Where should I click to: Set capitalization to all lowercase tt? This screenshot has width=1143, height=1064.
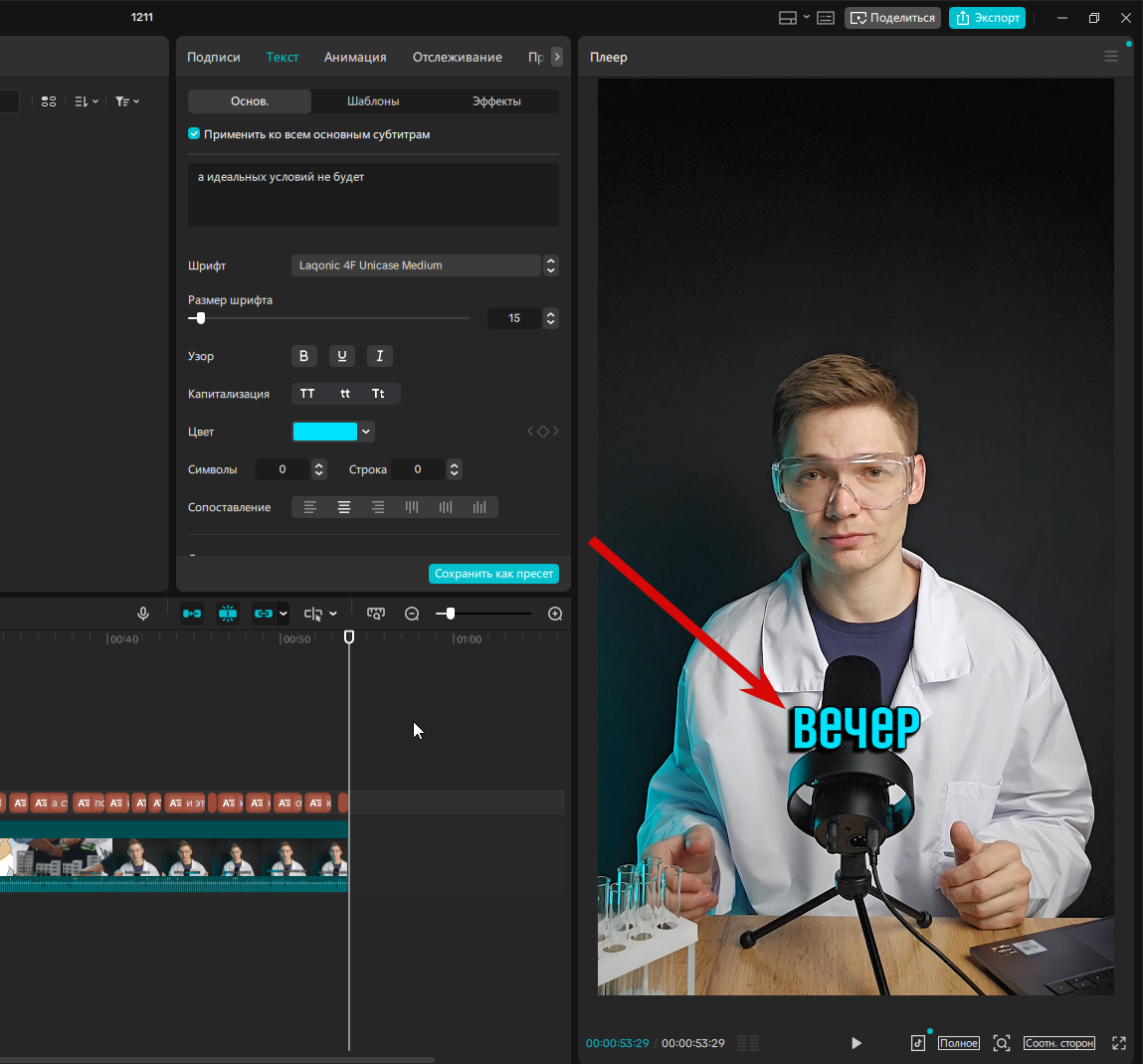tap(345, 394)
